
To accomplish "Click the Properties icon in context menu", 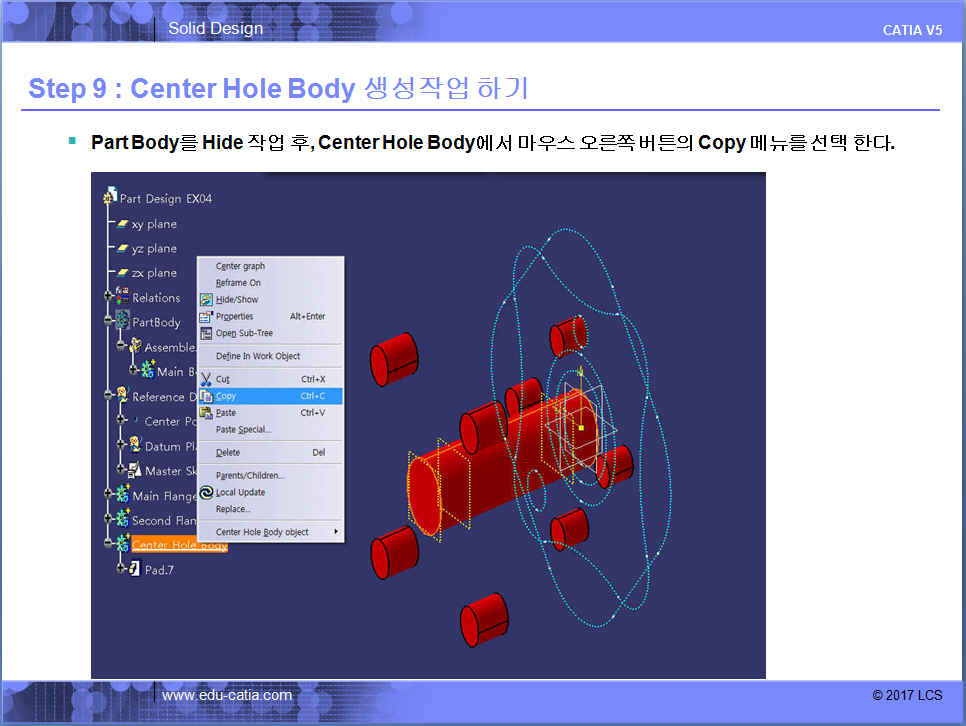I will 207,317.
